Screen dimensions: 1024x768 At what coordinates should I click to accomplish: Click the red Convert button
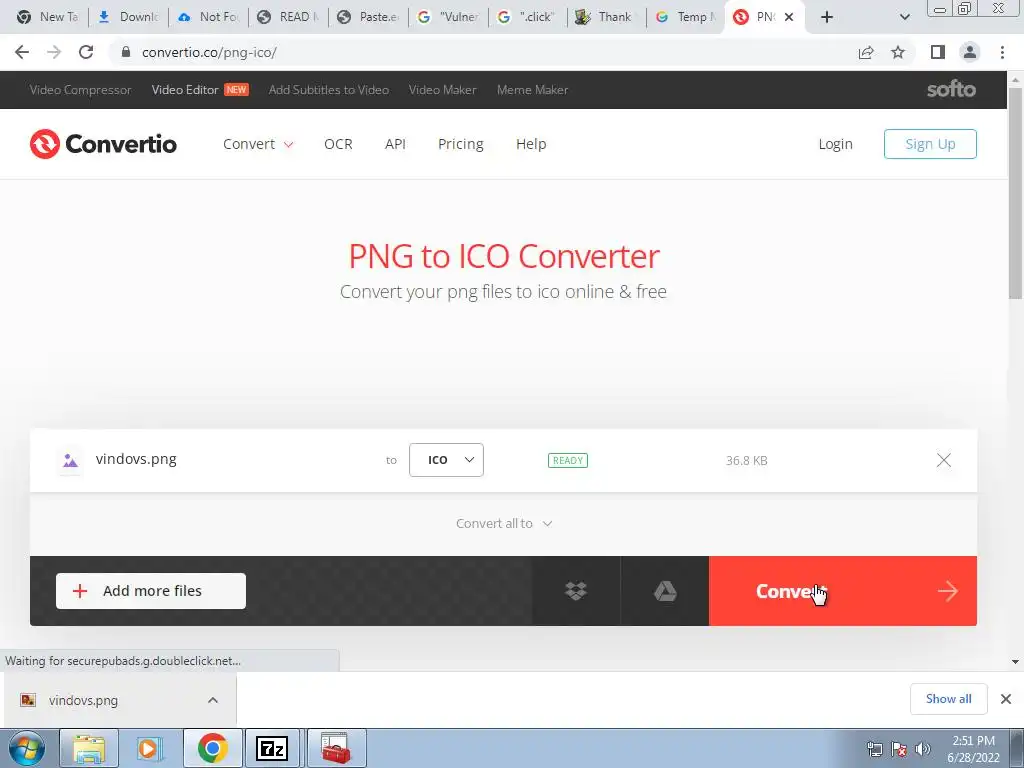click(842, 591)
